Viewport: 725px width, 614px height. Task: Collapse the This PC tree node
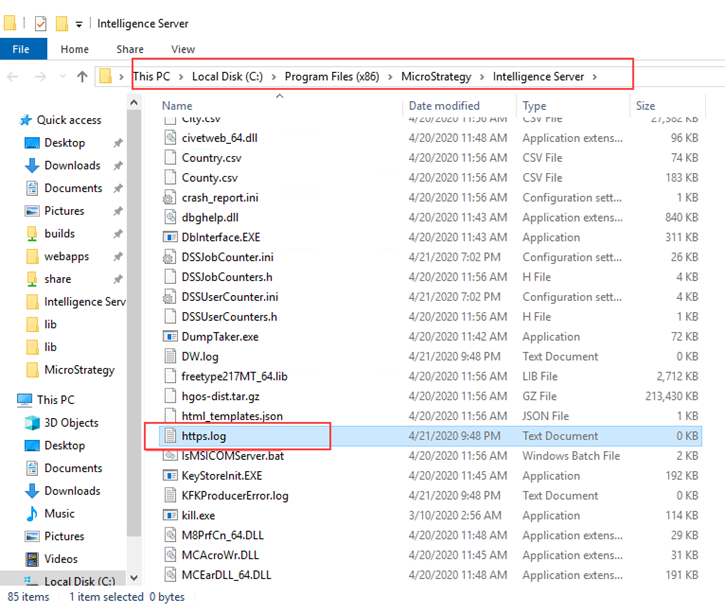click(8, 399)
